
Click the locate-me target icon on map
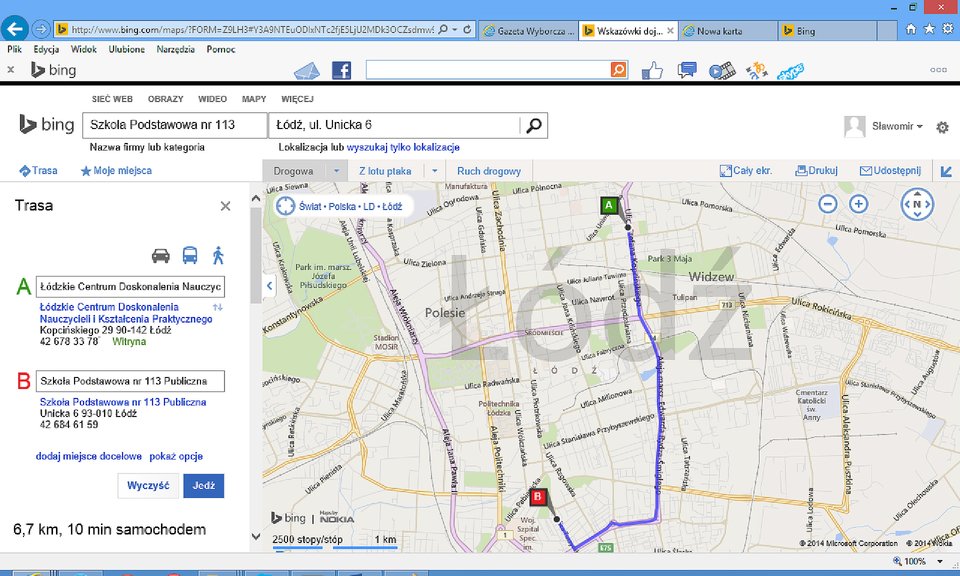tap(285, 206)
